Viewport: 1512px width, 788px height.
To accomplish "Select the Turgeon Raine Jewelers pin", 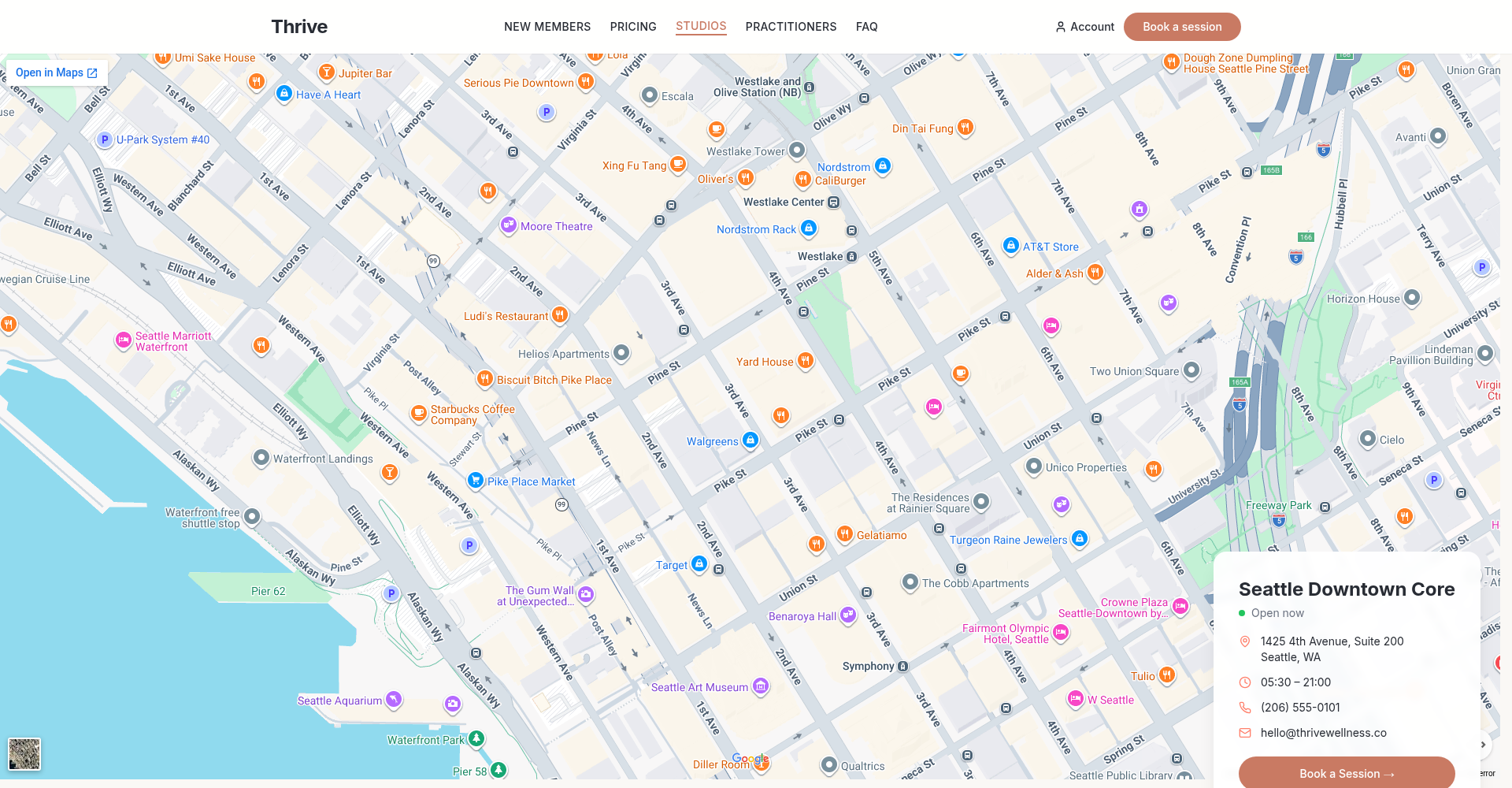I will [x=1080, y=538].
